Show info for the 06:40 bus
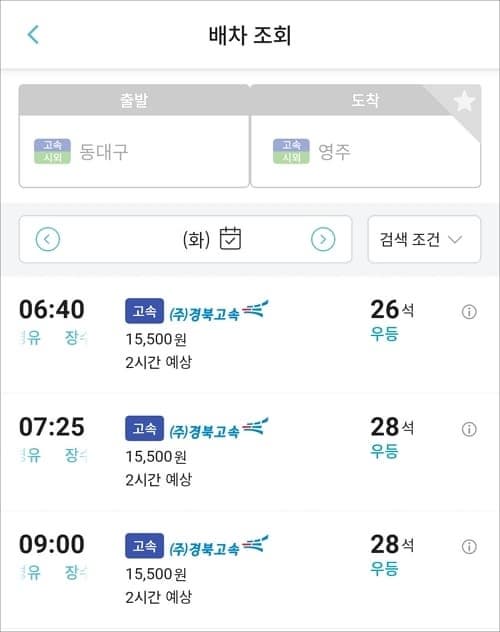This screenshot has height=632, width=500. (x=469, y=312)
